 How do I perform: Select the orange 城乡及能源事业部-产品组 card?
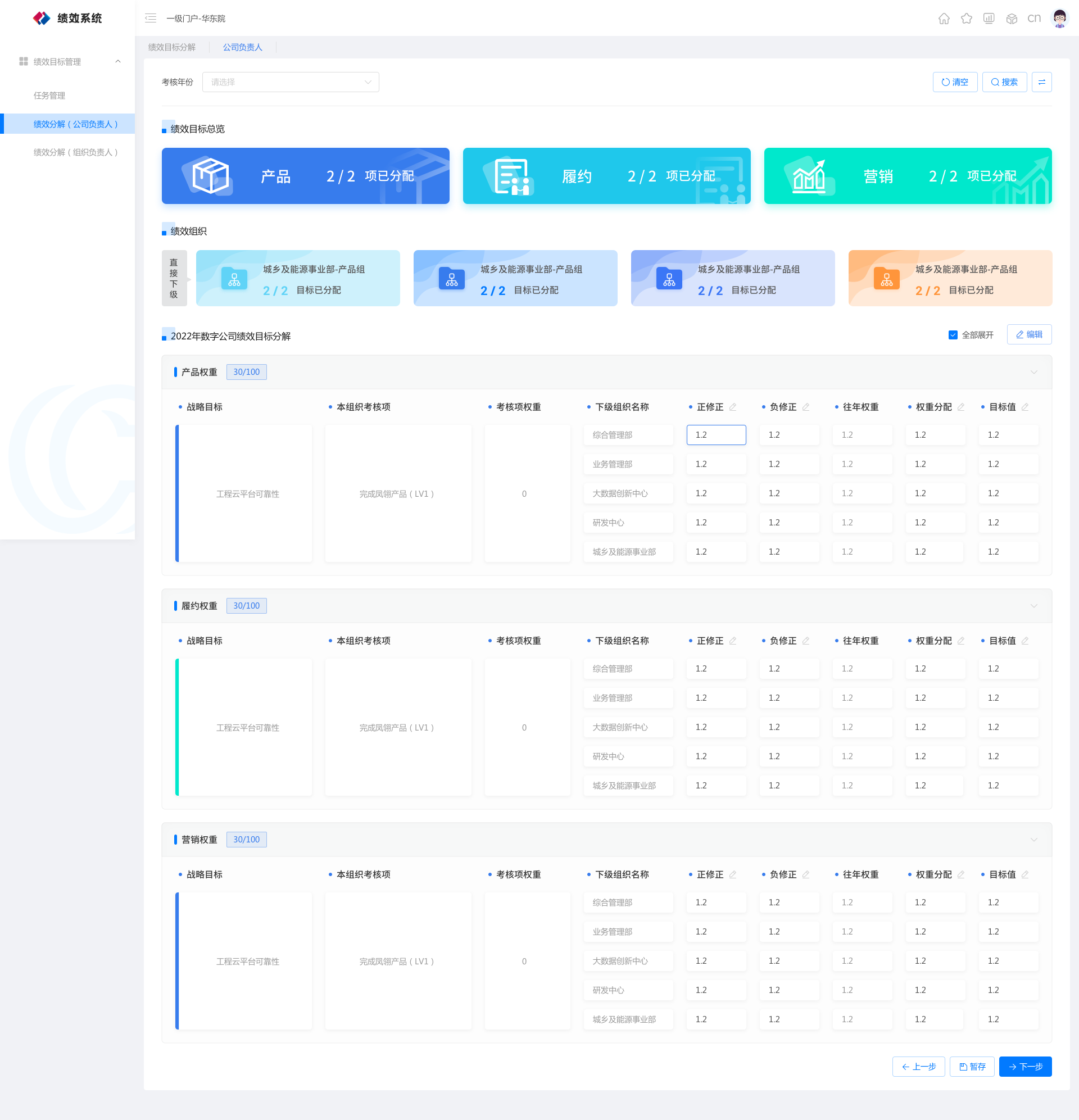tap(950, 278)
